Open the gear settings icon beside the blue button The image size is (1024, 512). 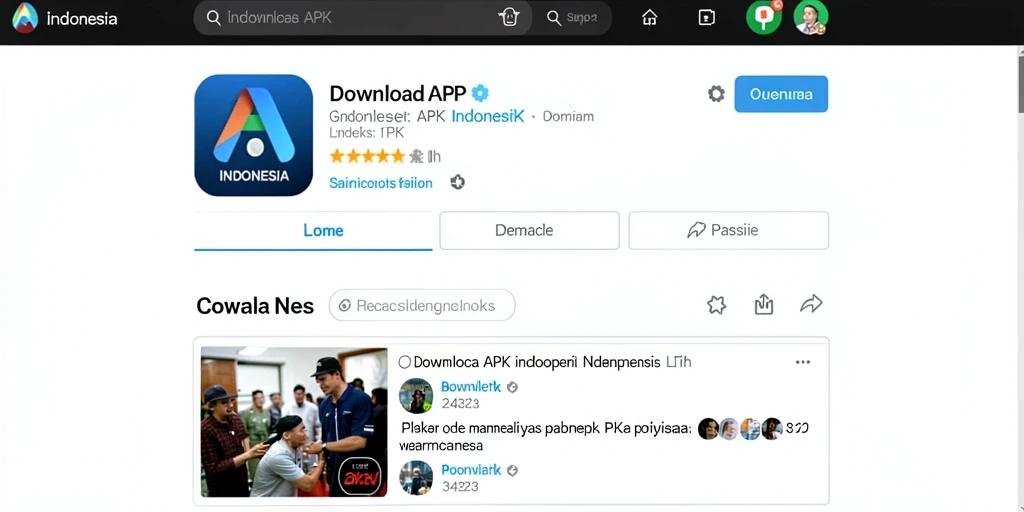[716, 94]
